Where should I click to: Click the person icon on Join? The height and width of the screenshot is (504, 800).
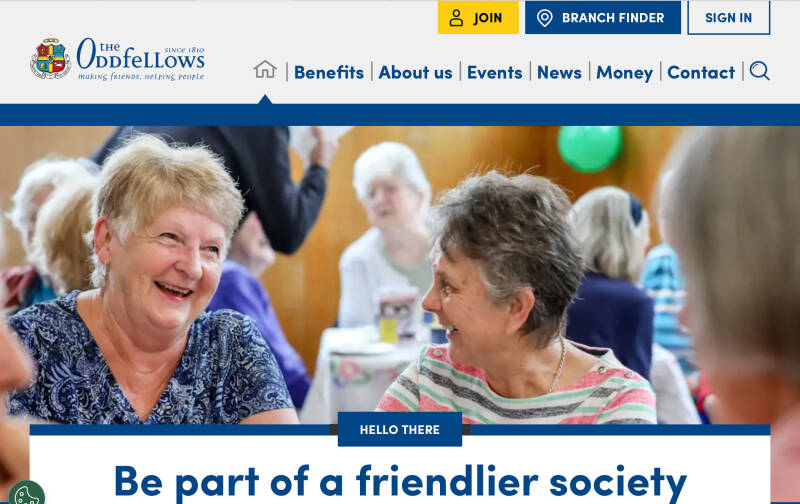(x=456, y=18)
